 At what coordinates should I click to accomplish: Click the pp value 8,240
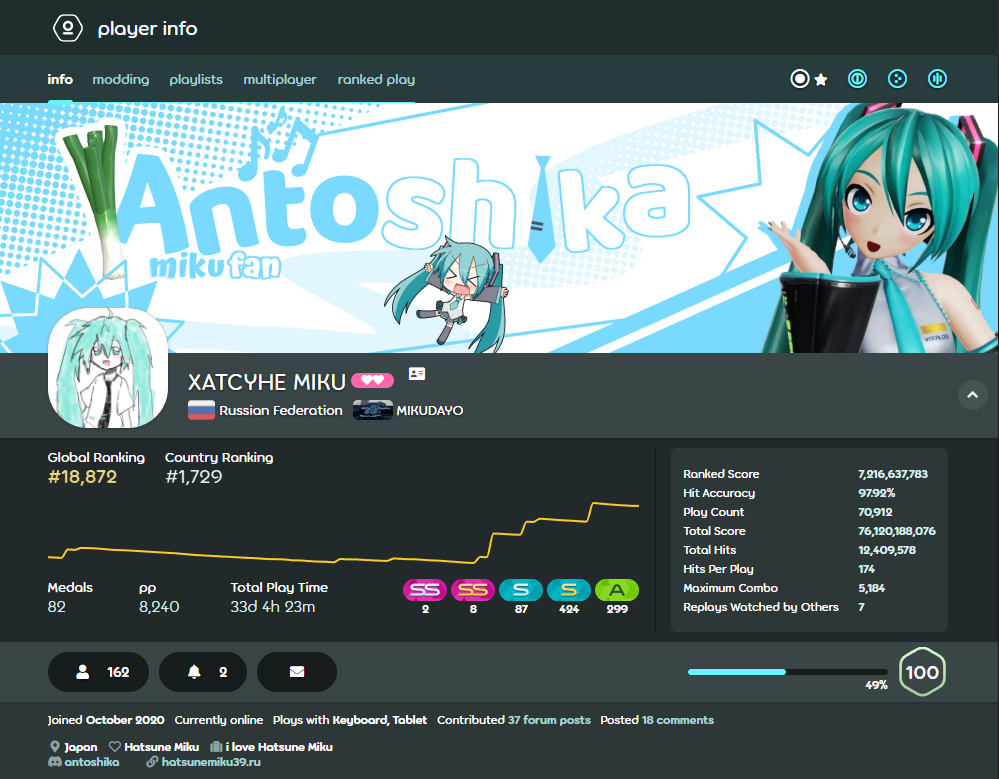click(159, 606)
